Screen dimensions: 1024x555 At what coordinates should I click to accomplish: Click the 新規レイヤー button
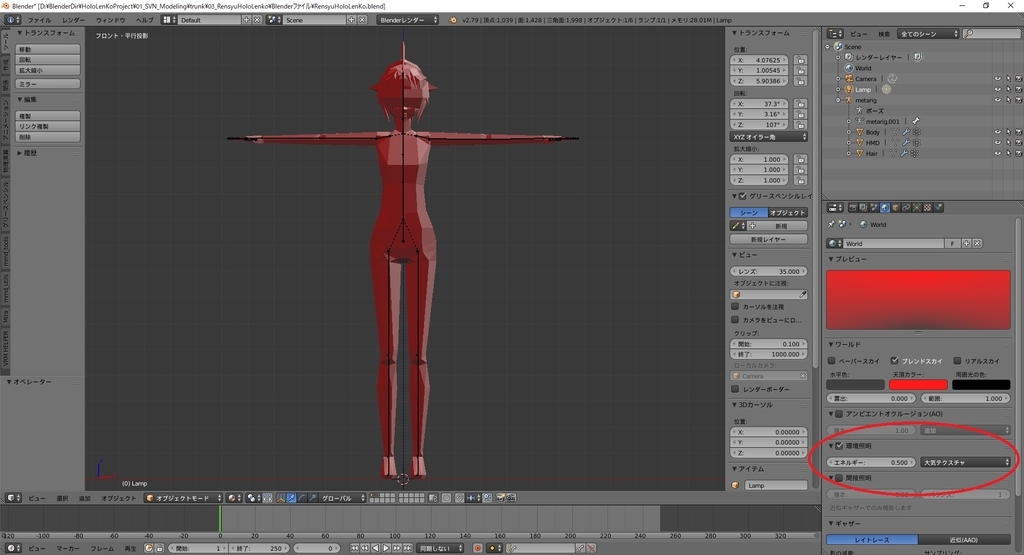point(768,240)
